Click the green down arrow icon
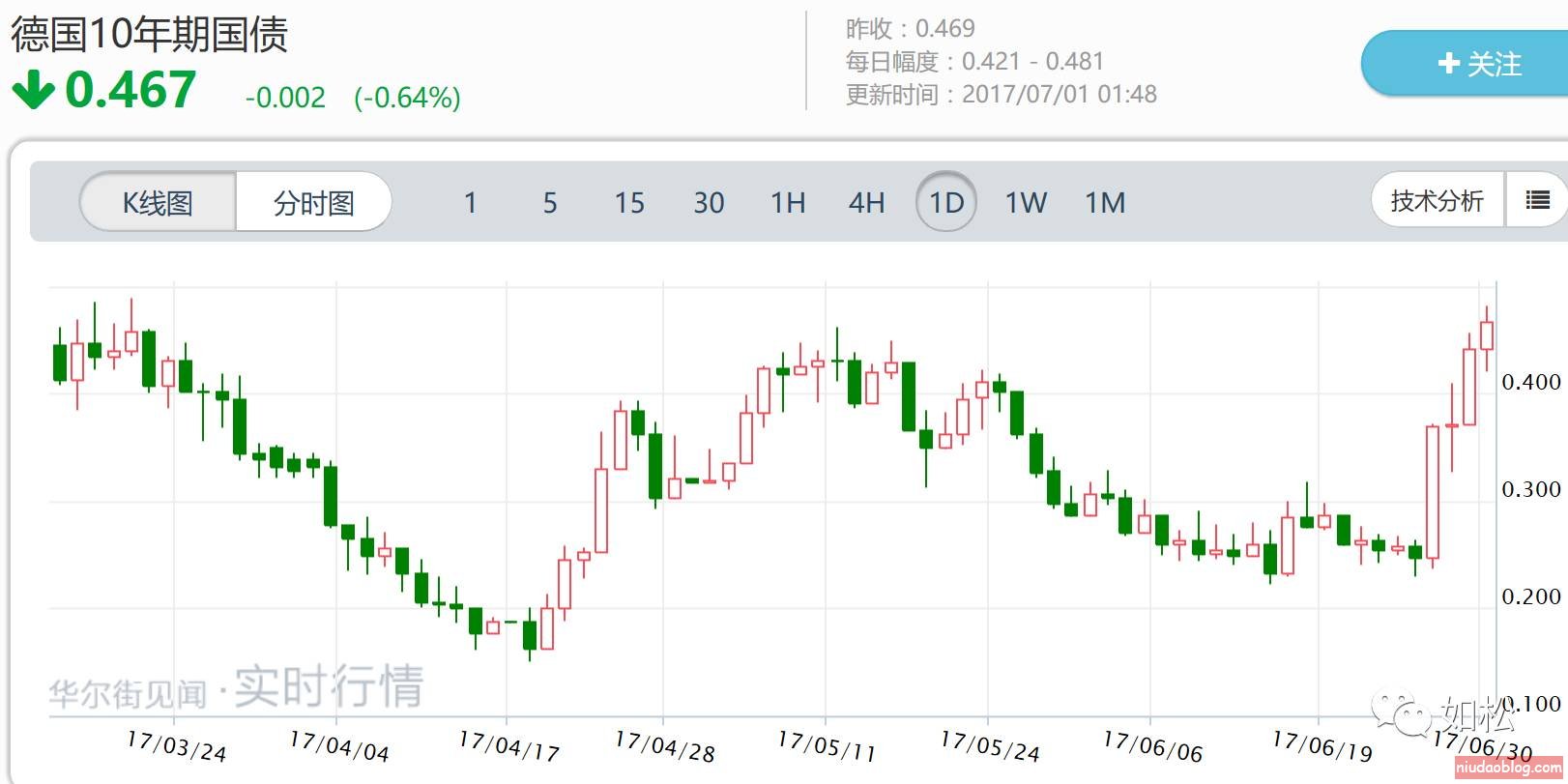Screen dimensions: 1568x784 coord(33,90)
